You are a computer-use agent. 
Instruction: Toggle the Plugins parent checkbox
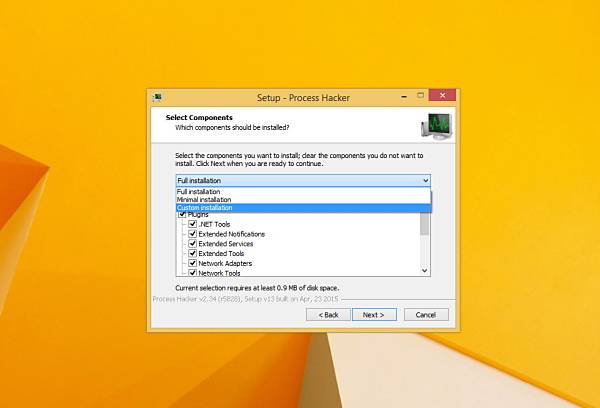click(182, 215)
